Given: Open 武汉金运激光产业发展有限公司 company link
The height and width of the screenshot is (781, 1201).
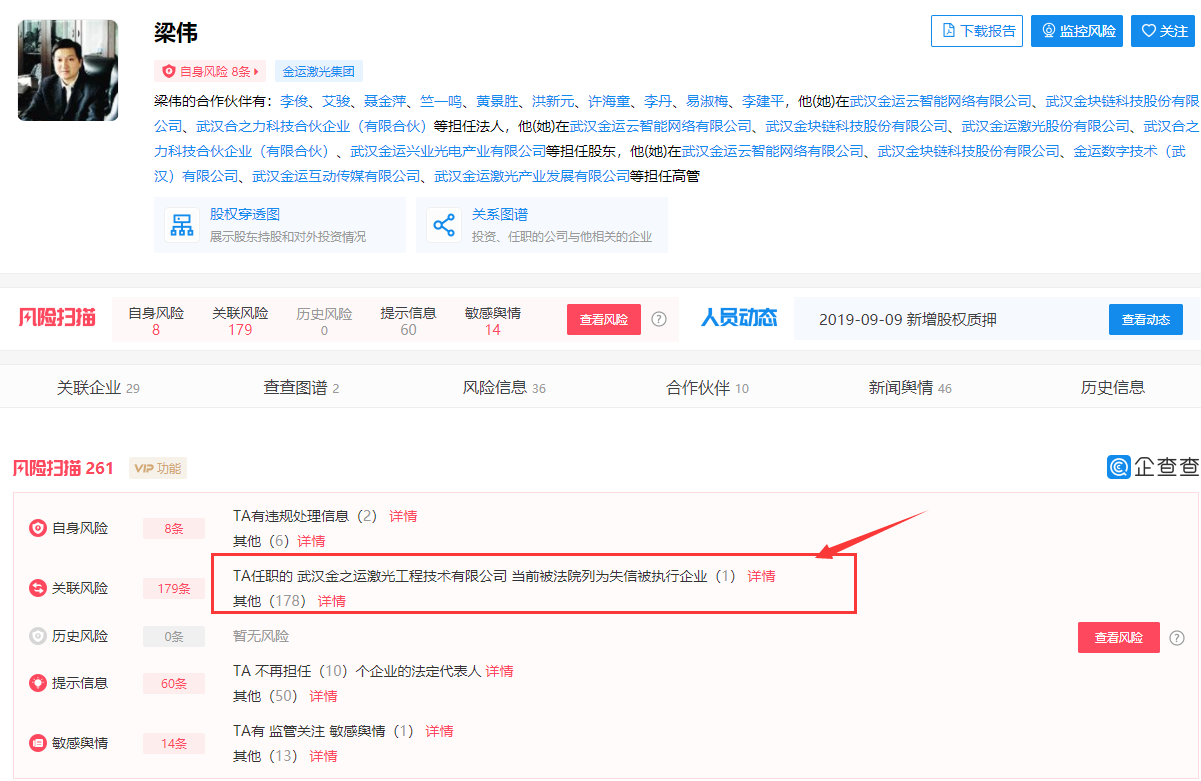Looking at the screenshot, I should [x=532, y=176].
